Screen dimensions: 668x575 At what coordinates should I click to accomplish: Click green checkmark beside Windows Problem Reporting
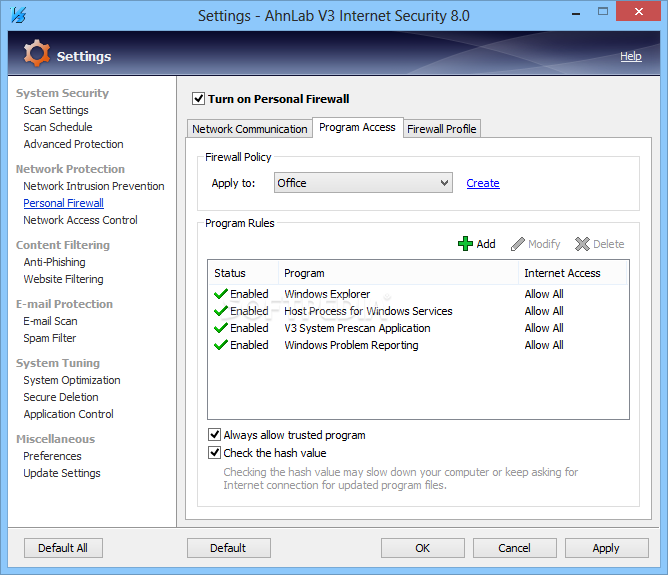tap(221, 345)
